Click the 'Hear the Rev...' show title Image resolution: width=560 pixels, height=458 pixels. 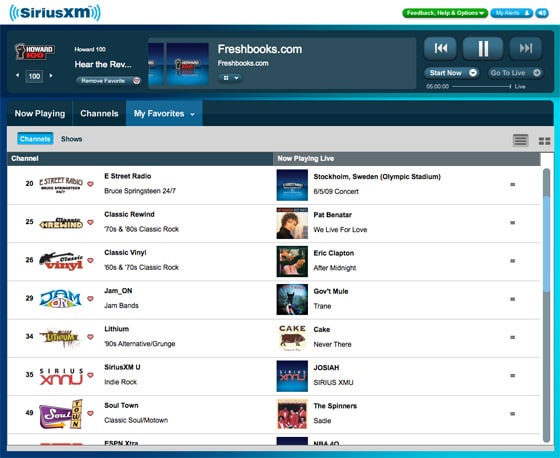click(103, 64)
